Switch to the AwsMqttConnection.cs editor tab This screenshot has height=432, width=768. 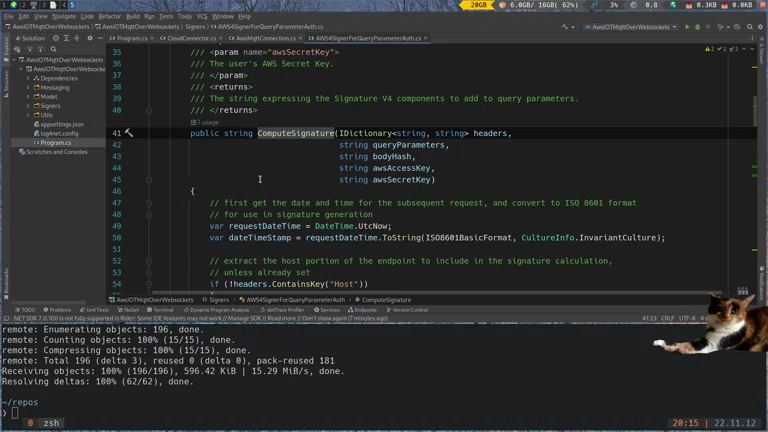[265, 38]
